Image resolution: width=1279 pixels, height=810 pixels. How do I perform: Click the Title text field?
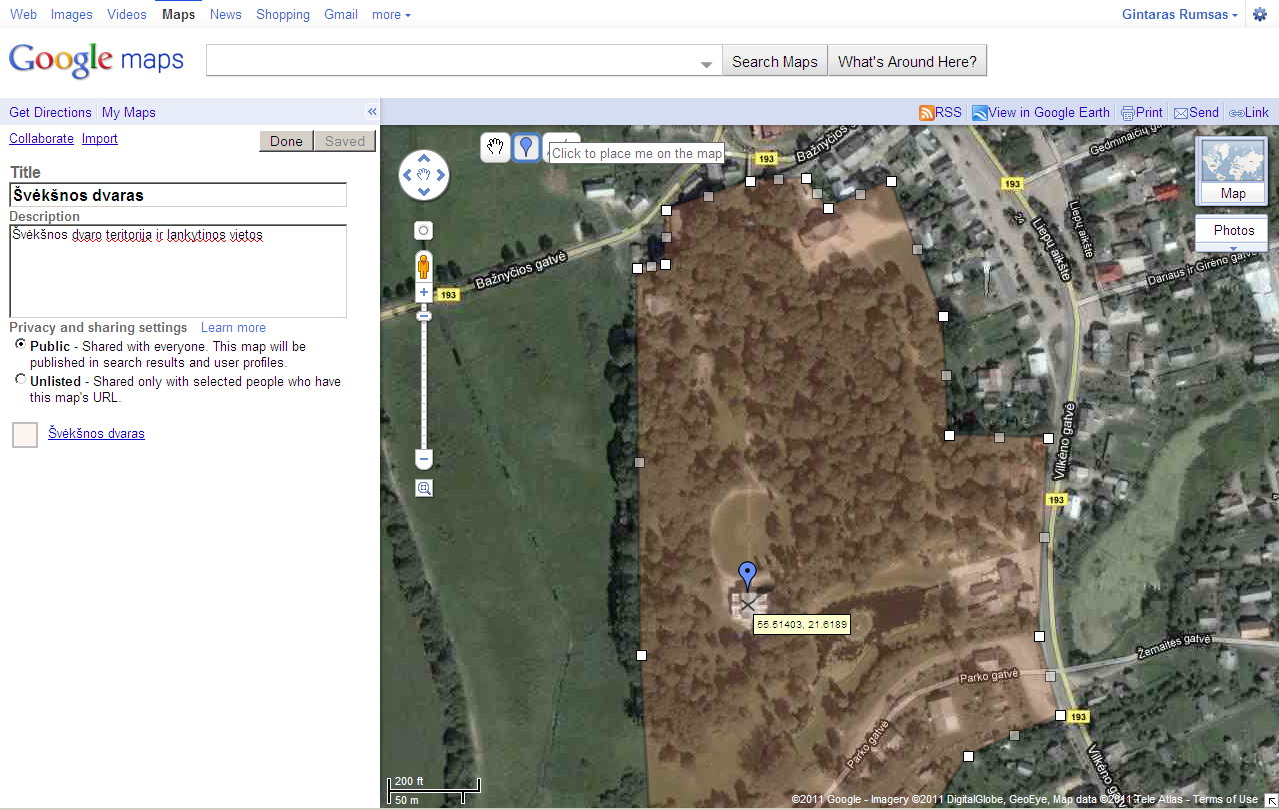(x=178, y=196)
